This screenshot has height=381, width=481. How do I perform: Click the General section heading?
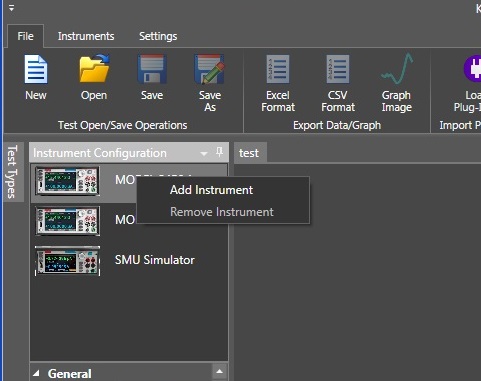[69, 374]
